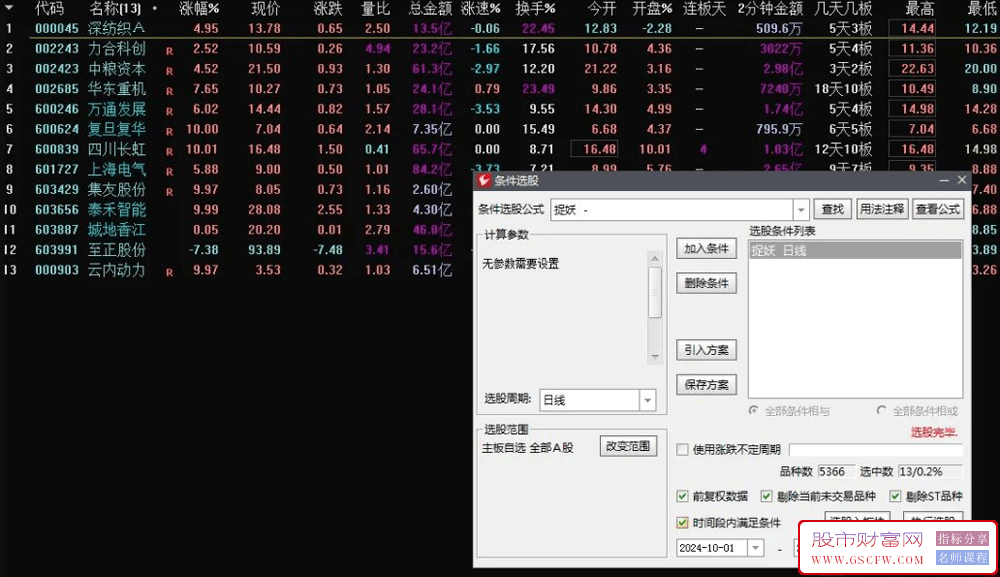The height and width of the screenshot is (577, 1000).
Task: Open the header dropdown arrow above row numbers
Action: (9, 8)
